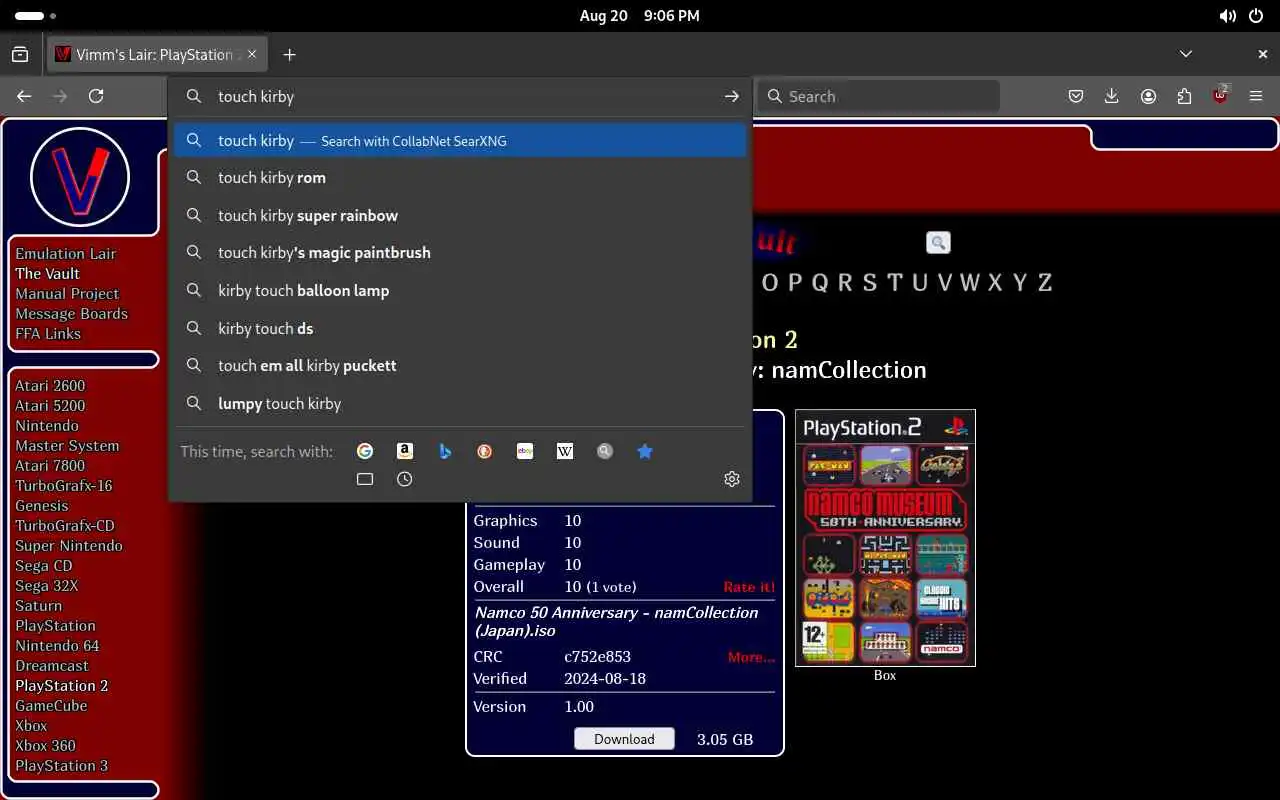Open the Message Boards link

pyautogui.click(x=71, y=314)
